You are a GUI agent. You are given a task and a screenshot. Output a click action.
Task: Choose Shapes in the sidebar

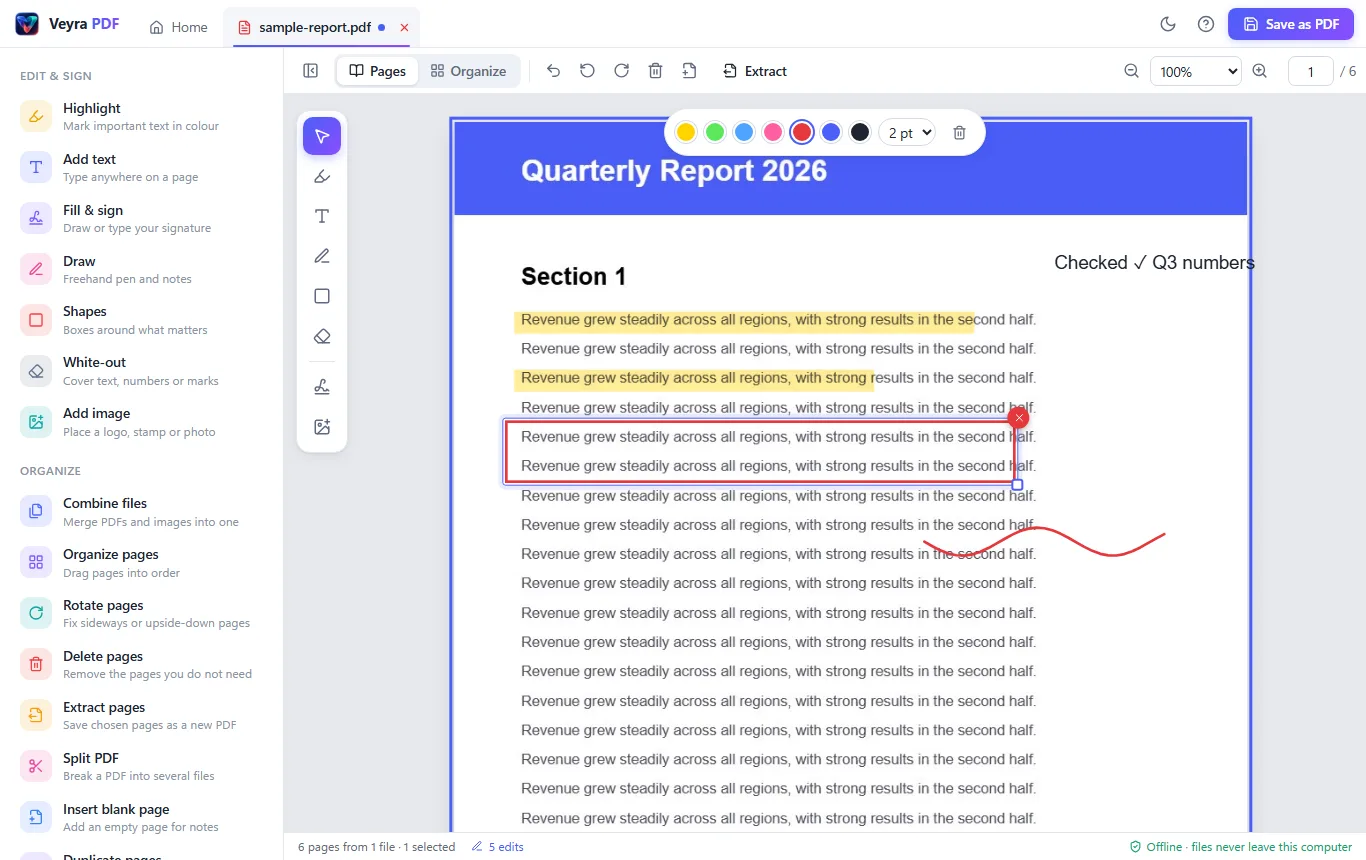(141, 320)
